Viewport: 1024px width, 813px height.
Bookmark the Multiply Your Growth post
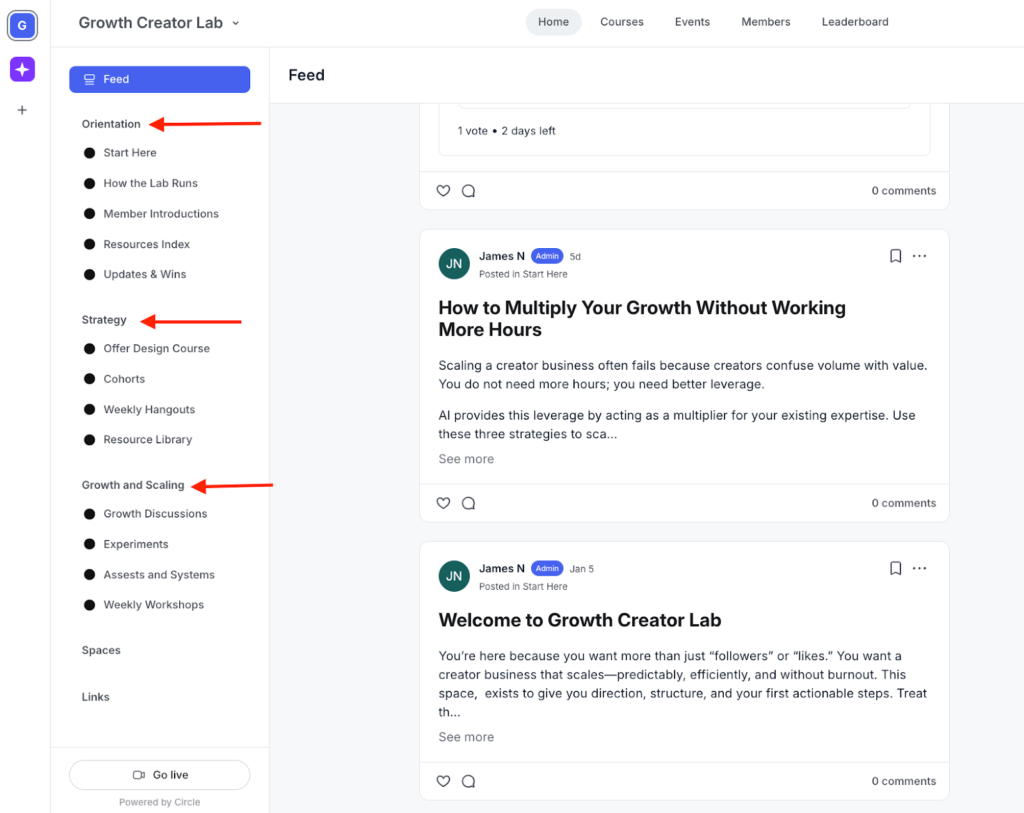pyautogui.click(x=895, y=256)
